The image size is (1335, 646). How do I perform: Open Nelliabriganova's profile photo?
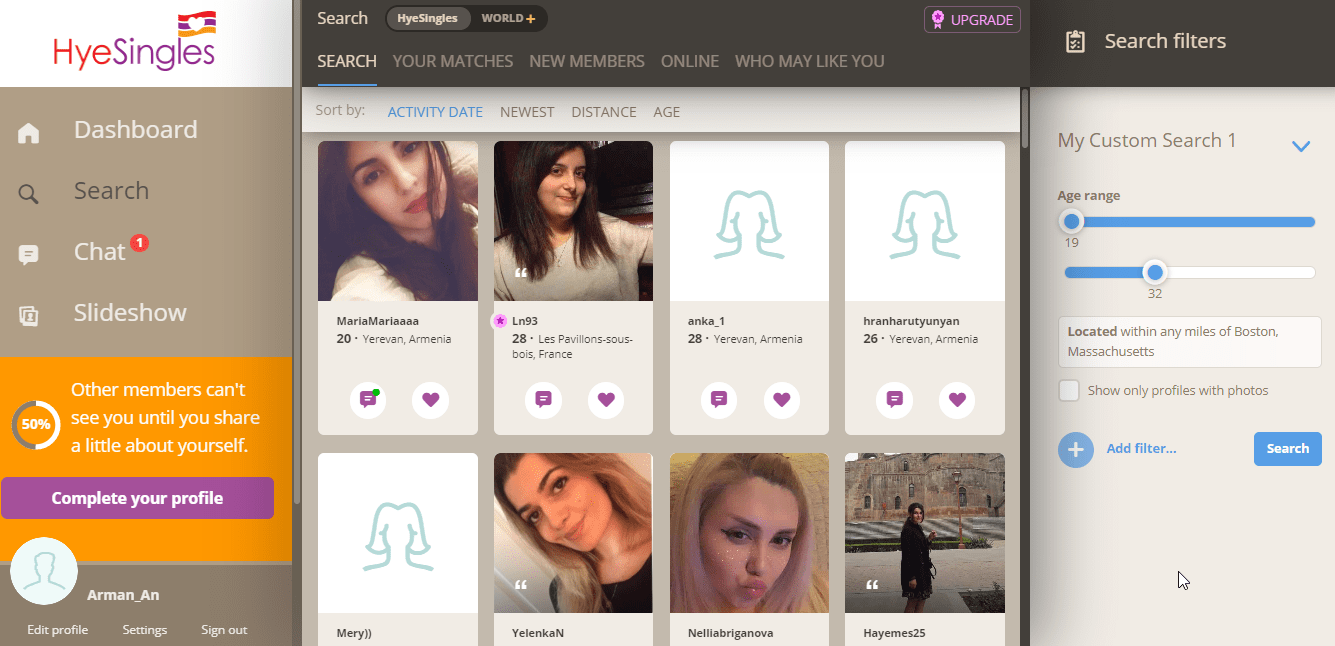749,533
